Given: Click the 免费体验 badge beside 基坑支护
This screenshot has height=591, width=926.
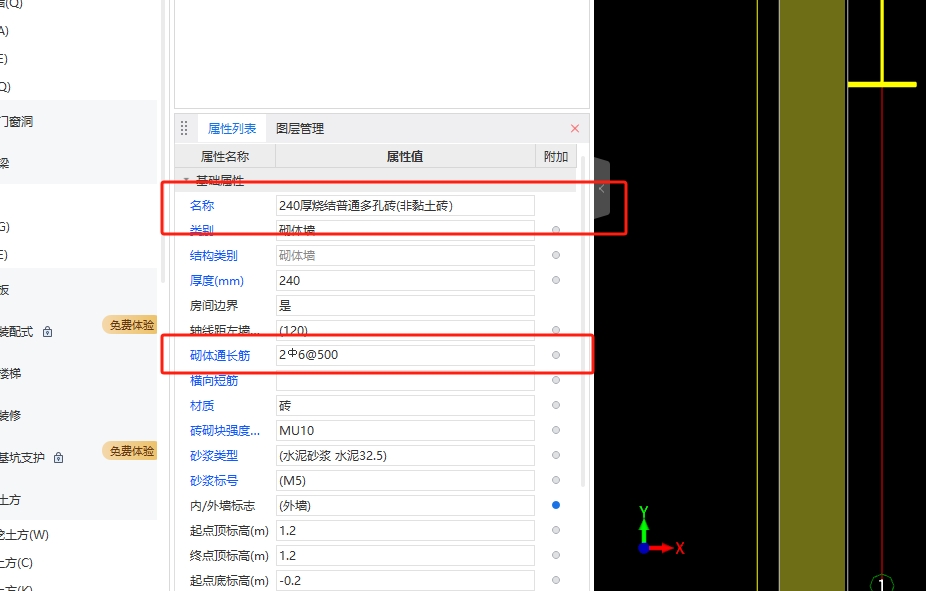Looking at the screenshot, I should click(x=131, y=451).
